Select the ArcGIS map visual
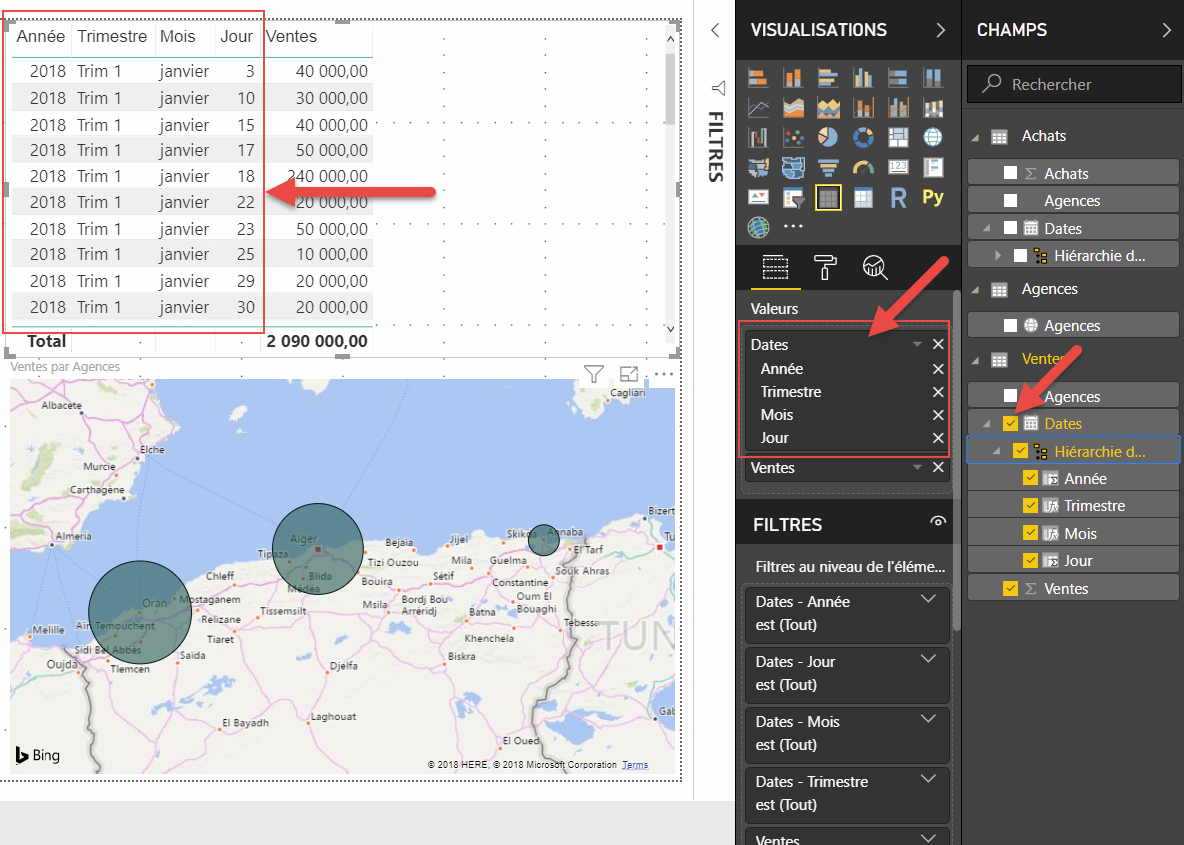Image resolution: width=1184 pixels, height=845 pixels. pos(758,227)
